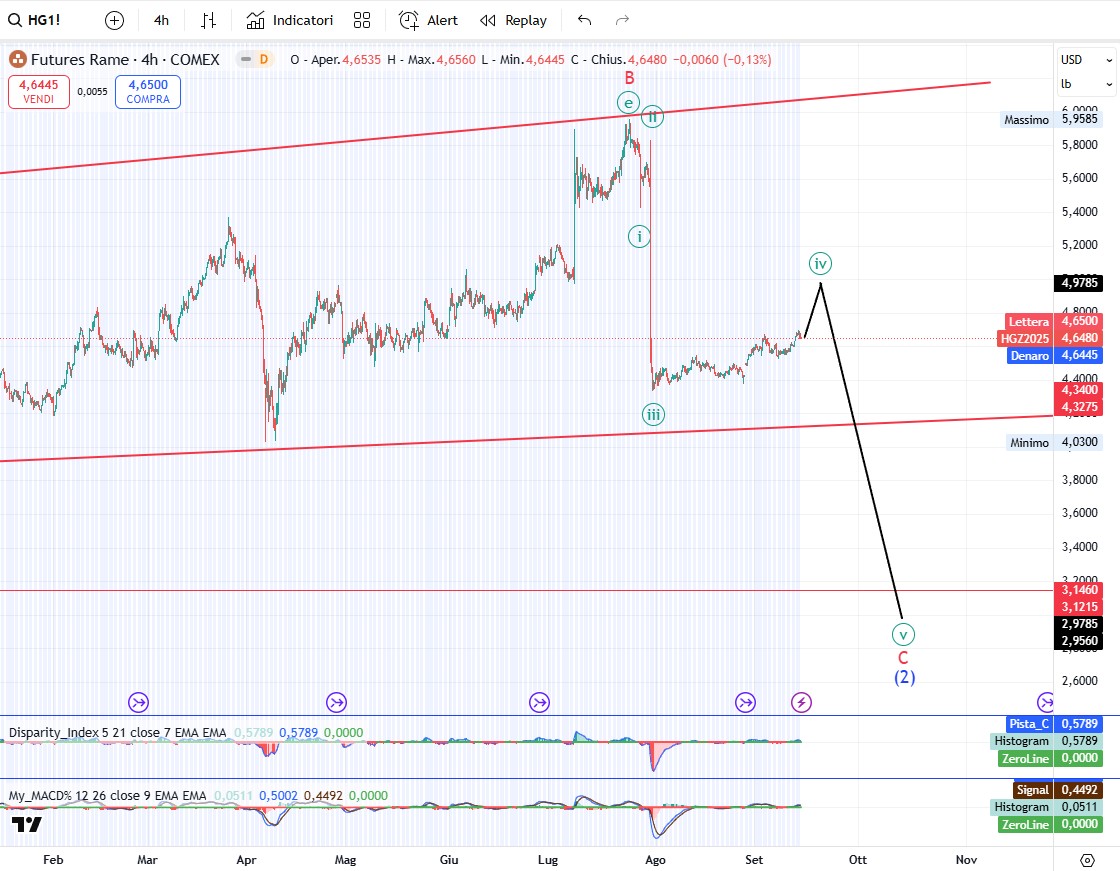
Task: Click the Disparity_Index indicator legend
Action: (x=117, y=732)
